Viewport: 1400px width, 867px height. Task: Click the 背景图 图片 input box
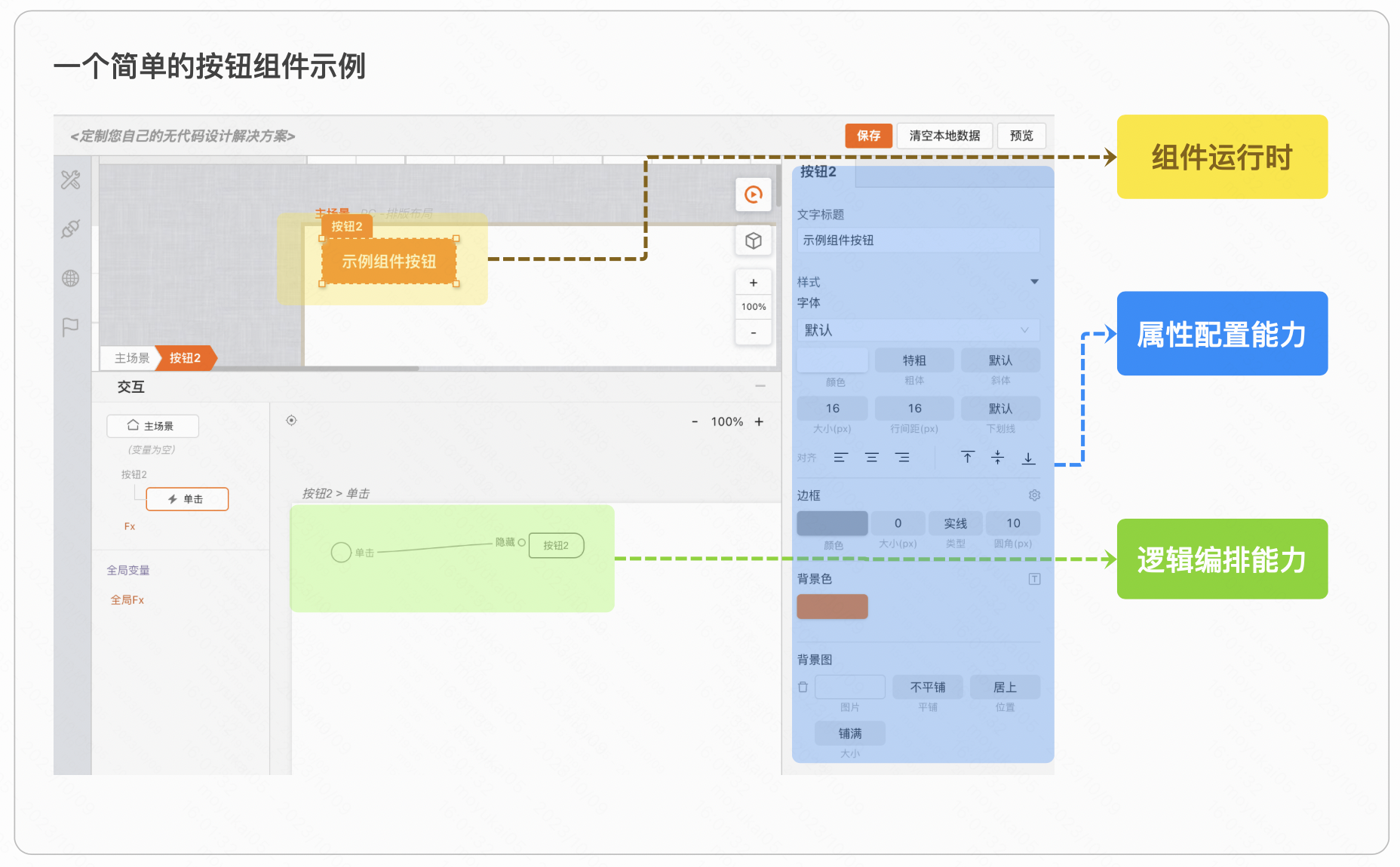tap(850, 687)
